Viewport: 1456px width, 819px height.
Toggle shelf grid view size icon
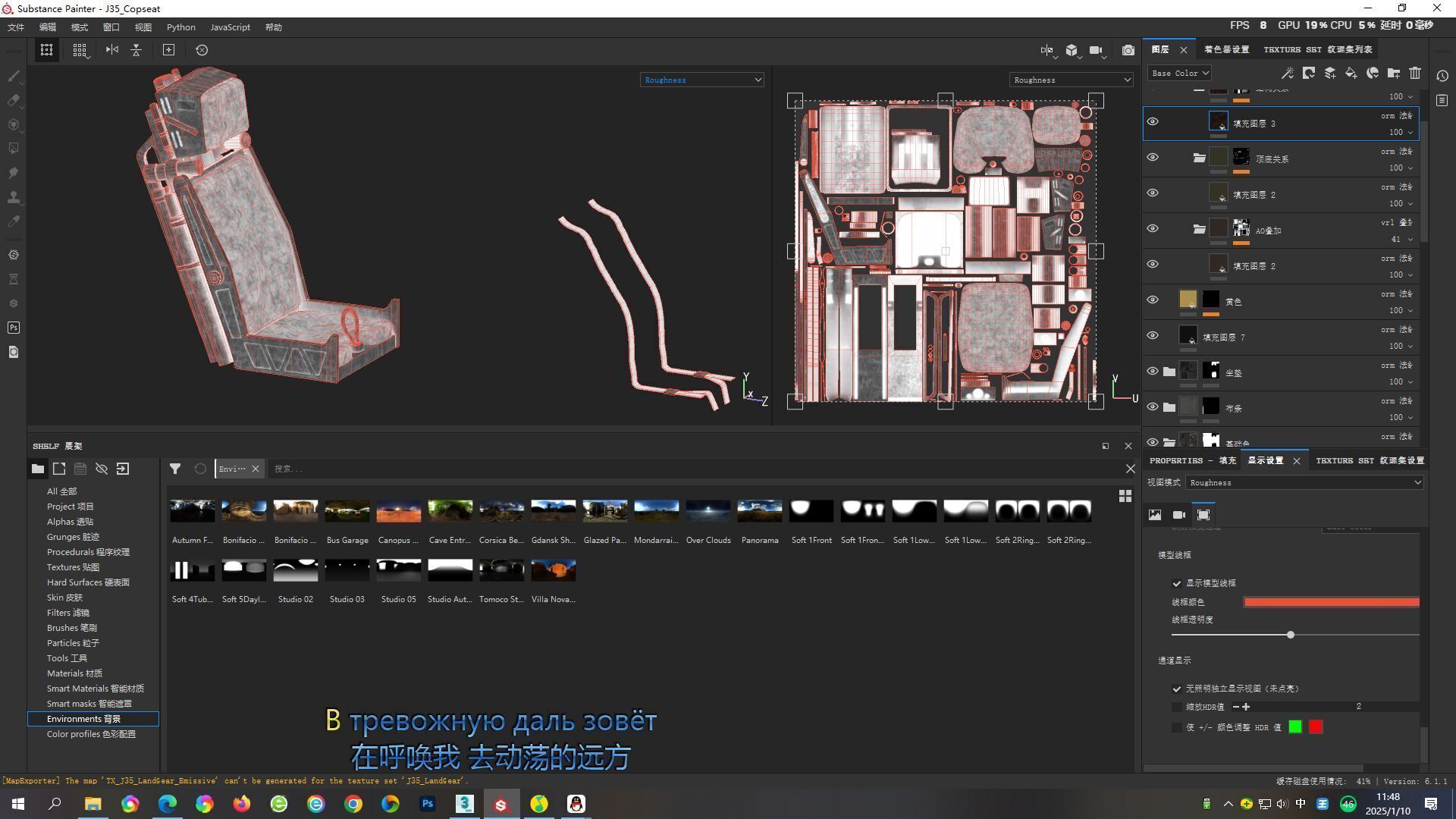point(1125,496)
